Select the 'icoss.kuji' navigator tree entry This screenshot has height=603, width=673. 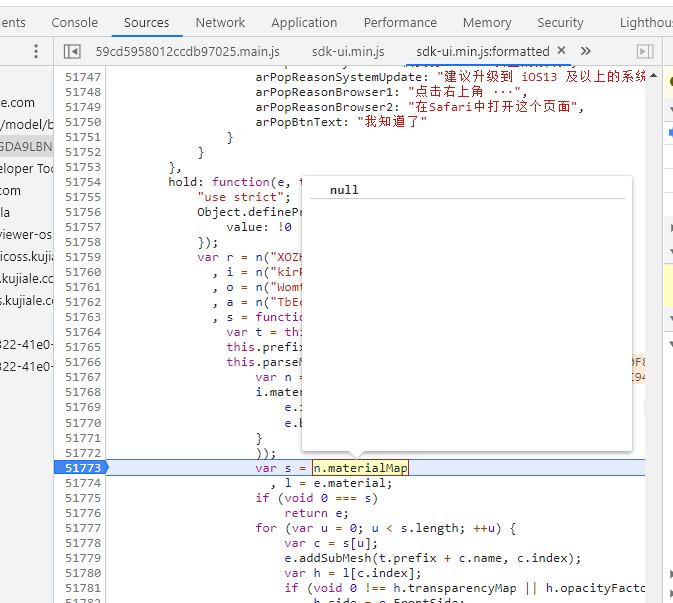(27, 256)
